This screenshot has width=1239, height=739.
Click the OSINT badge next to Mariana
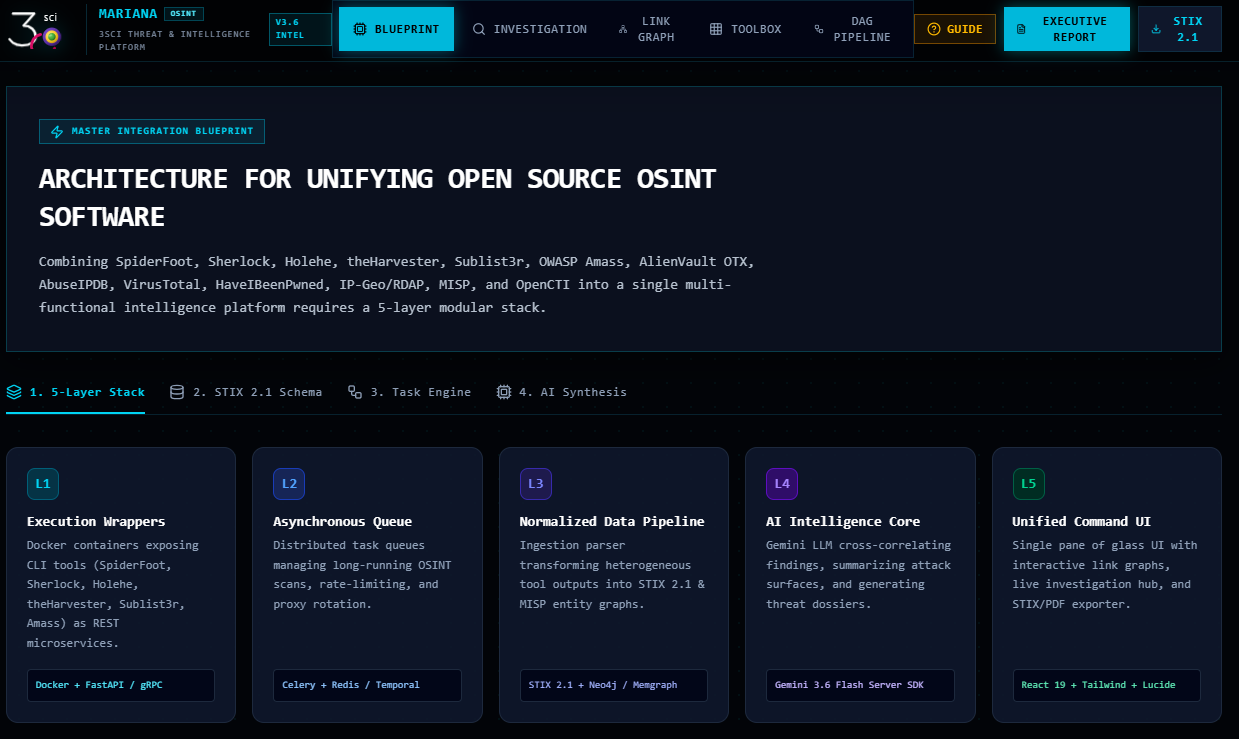coord(185,14)
